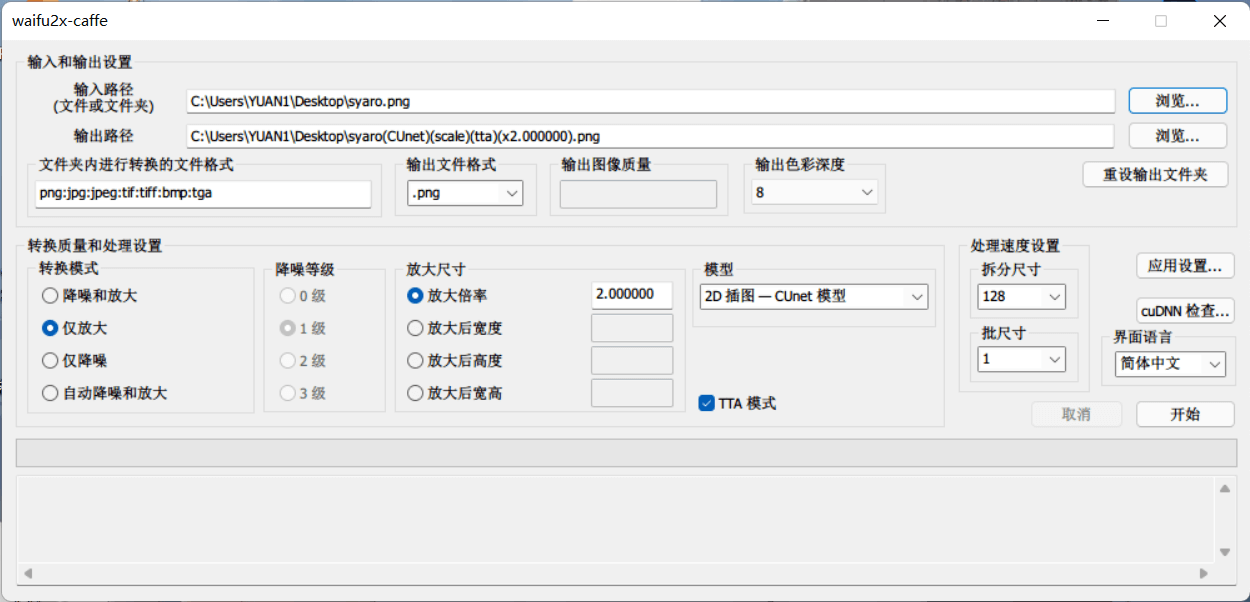
Task: Click the 输出图像质量 field
Action: pos(638,194)
